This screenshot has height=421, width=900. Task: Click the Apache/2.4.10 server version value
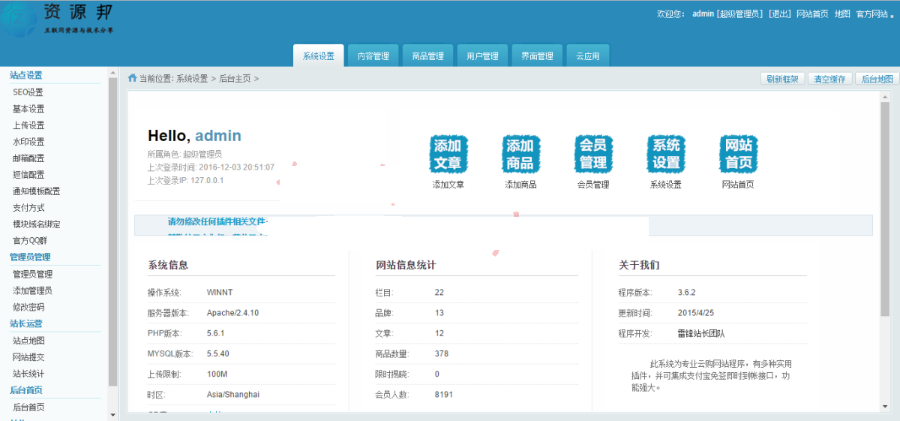(x=232, y=313)
